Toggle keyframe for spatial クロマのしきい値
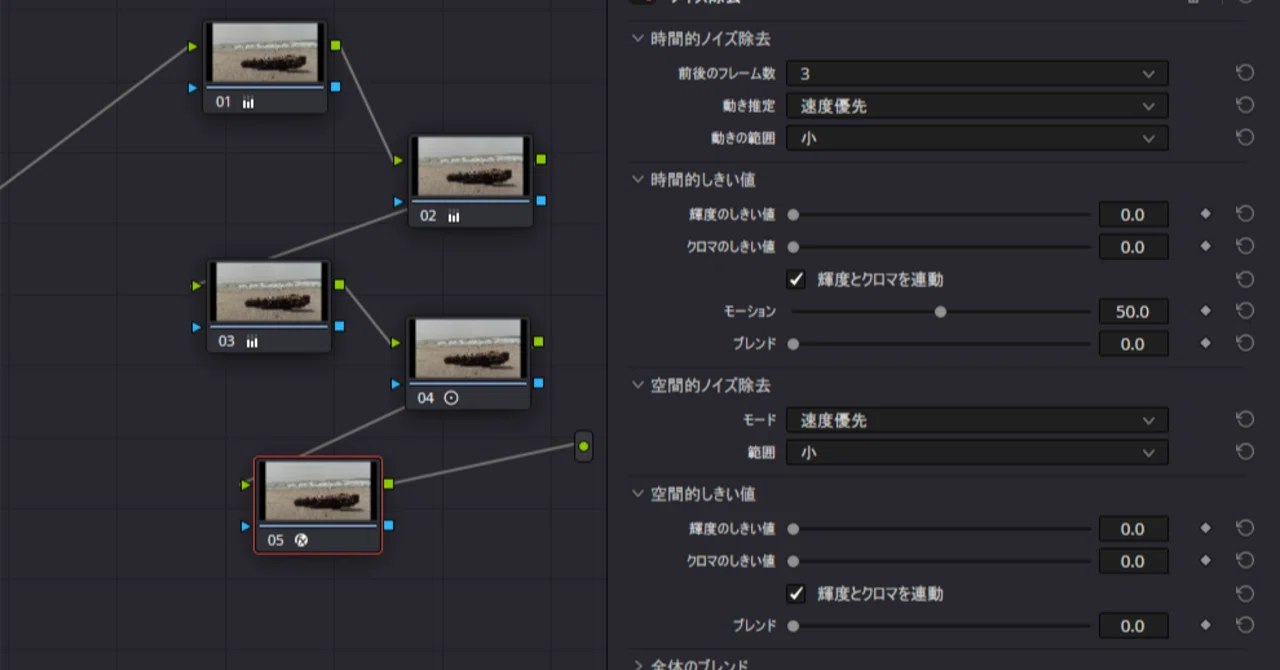 (x=1205, y=560)
